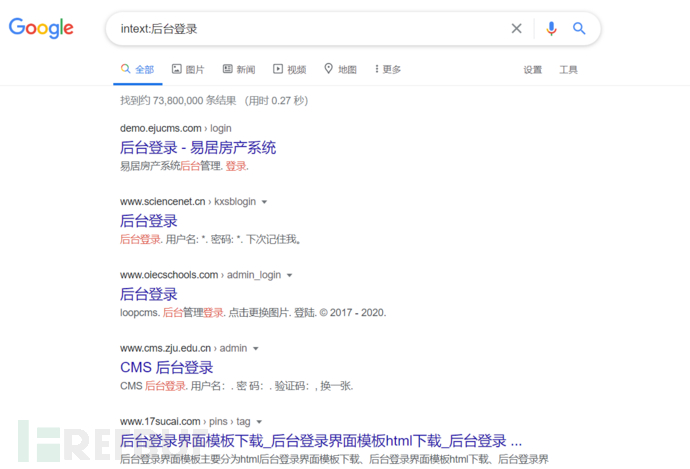The width and height of the screenshot is (690, 469).
Task: Click snippet text 后台登录. 用户名: *. 密码:
Action: [210, 239]
